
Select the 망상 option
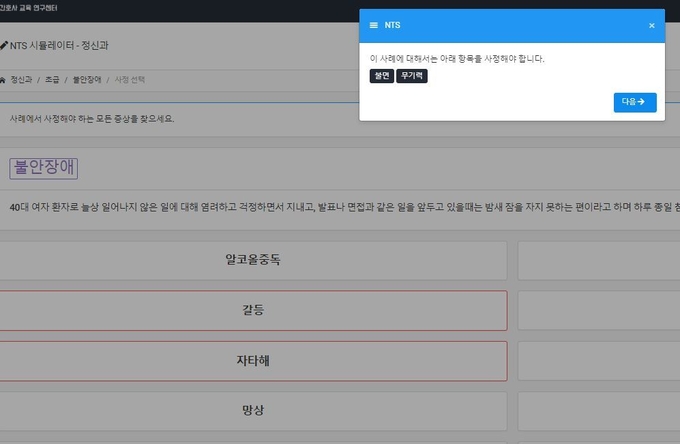253,411
